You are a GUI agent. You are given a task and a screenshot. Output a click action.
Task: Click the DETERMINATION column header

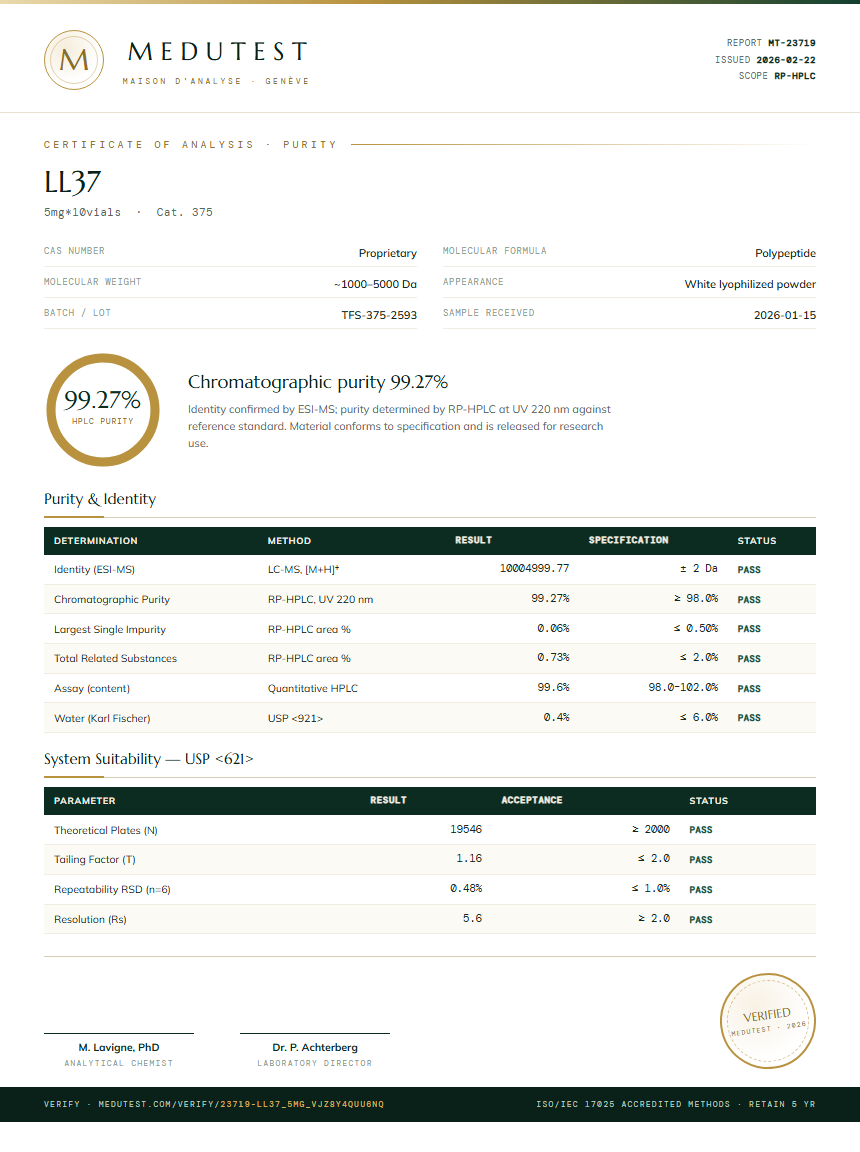95,541
